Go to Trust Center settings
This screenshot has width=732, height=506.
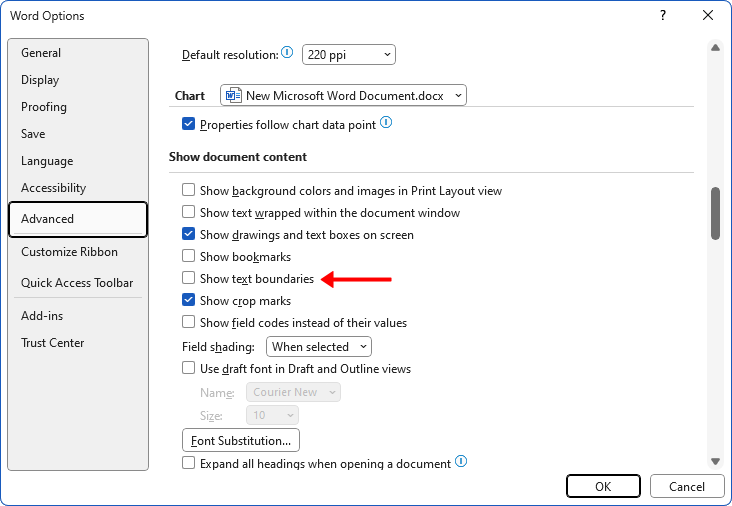tap(52, 343)
